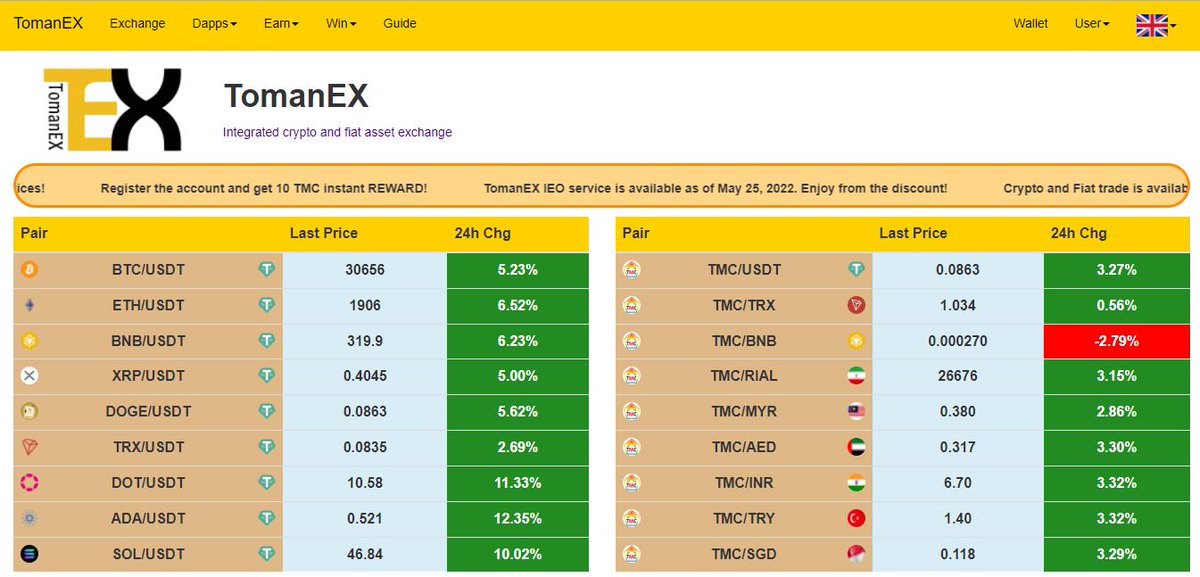
Task: Click the Singapore flag in TMC/SGD row
Action: (x=856, y=553)
